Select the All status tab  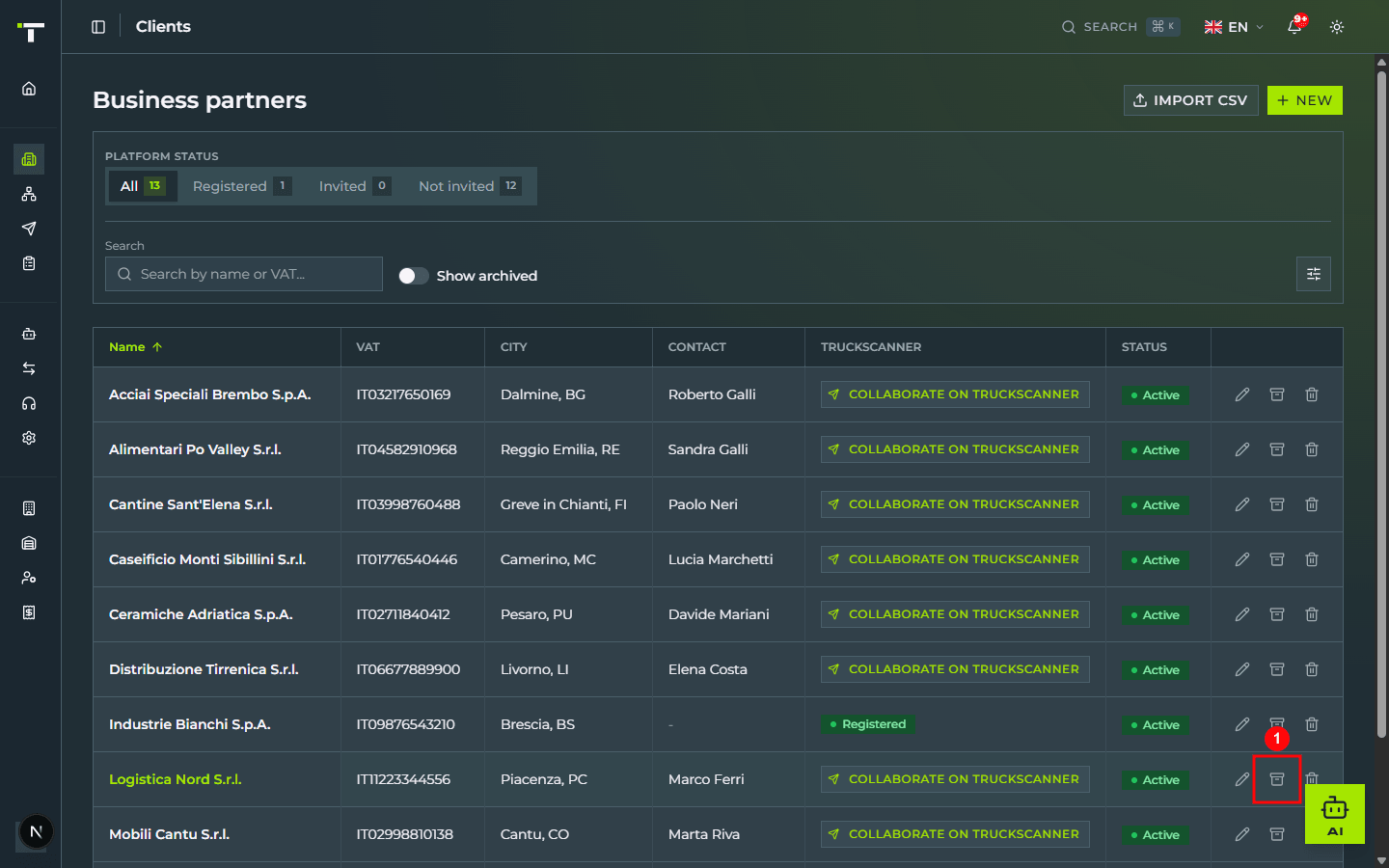tap(143, 186)
